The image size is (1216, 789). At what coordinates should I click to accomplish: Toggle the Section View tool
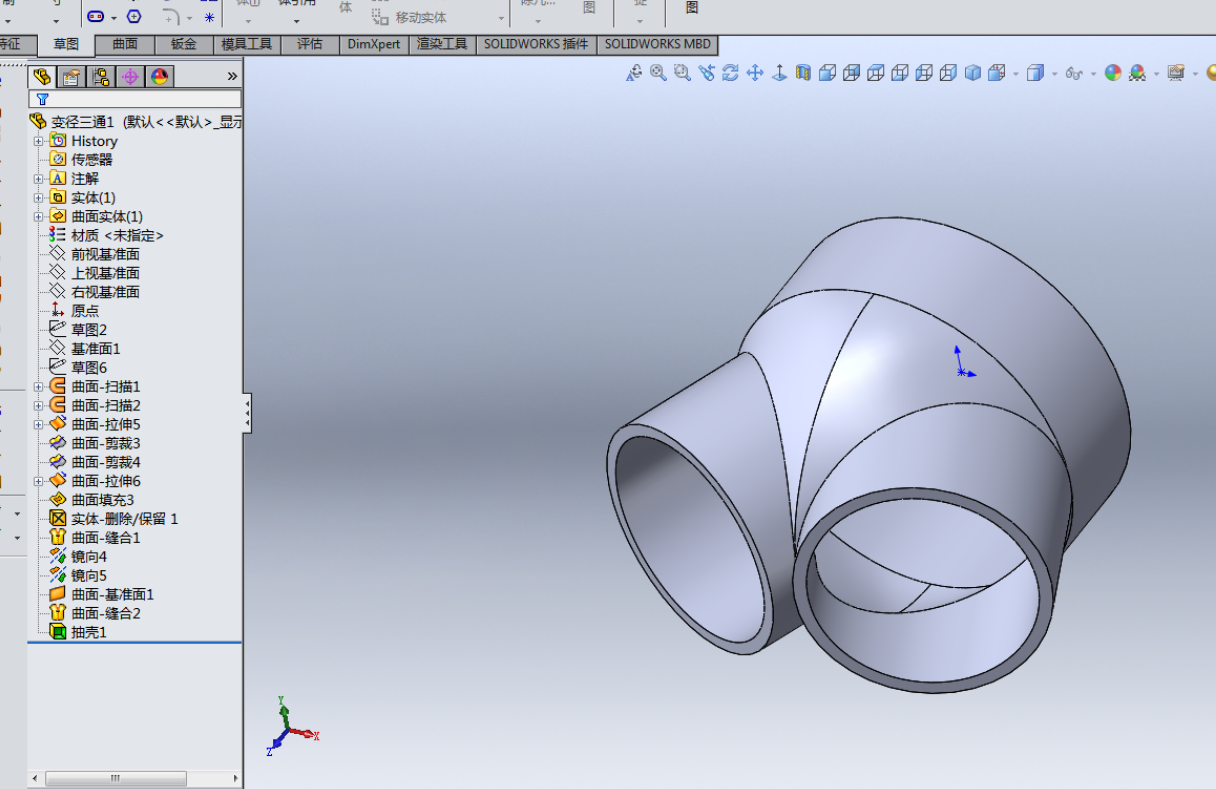[x=803, y=72]
